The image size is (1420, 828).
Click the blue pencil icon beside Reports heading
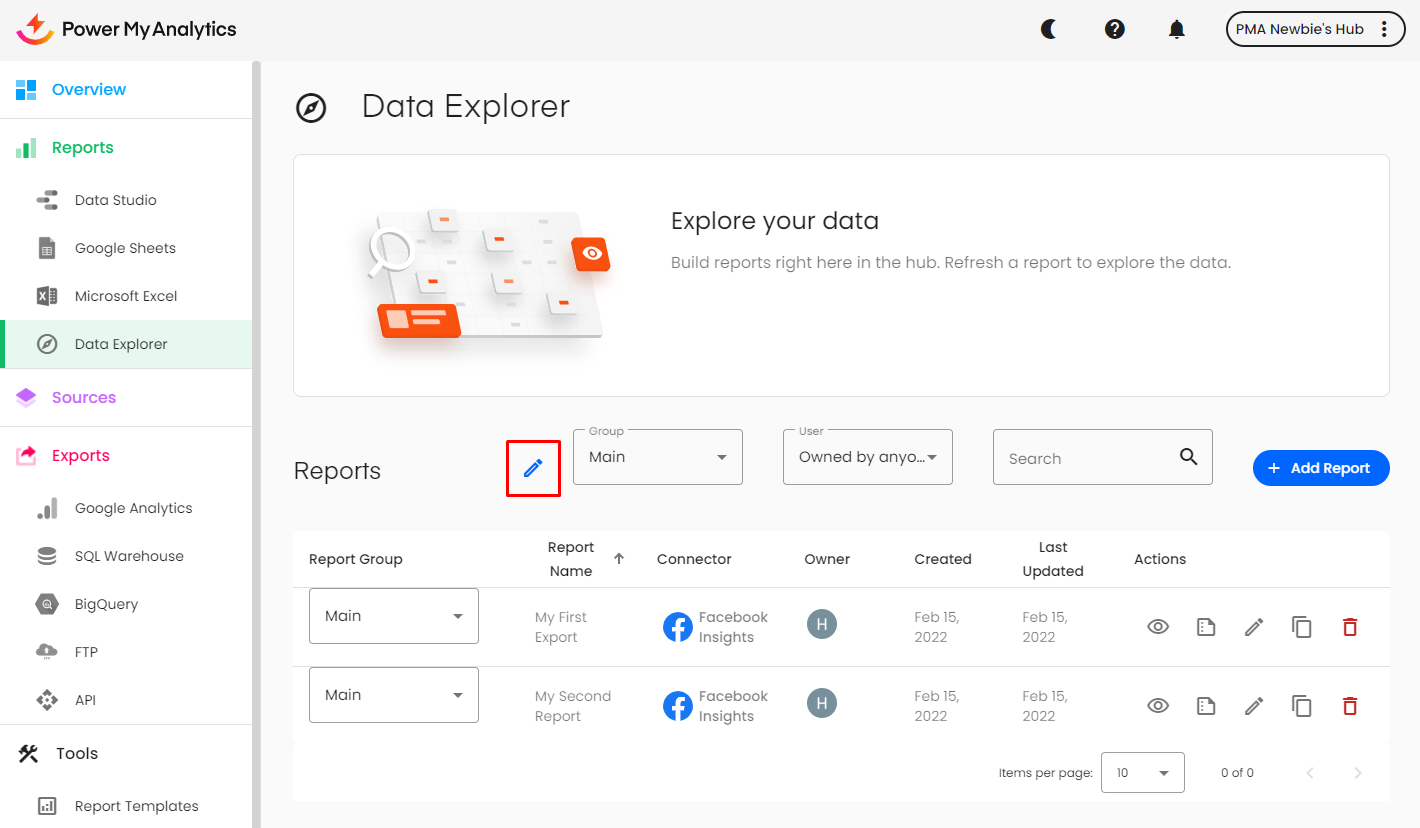[533, 468]
